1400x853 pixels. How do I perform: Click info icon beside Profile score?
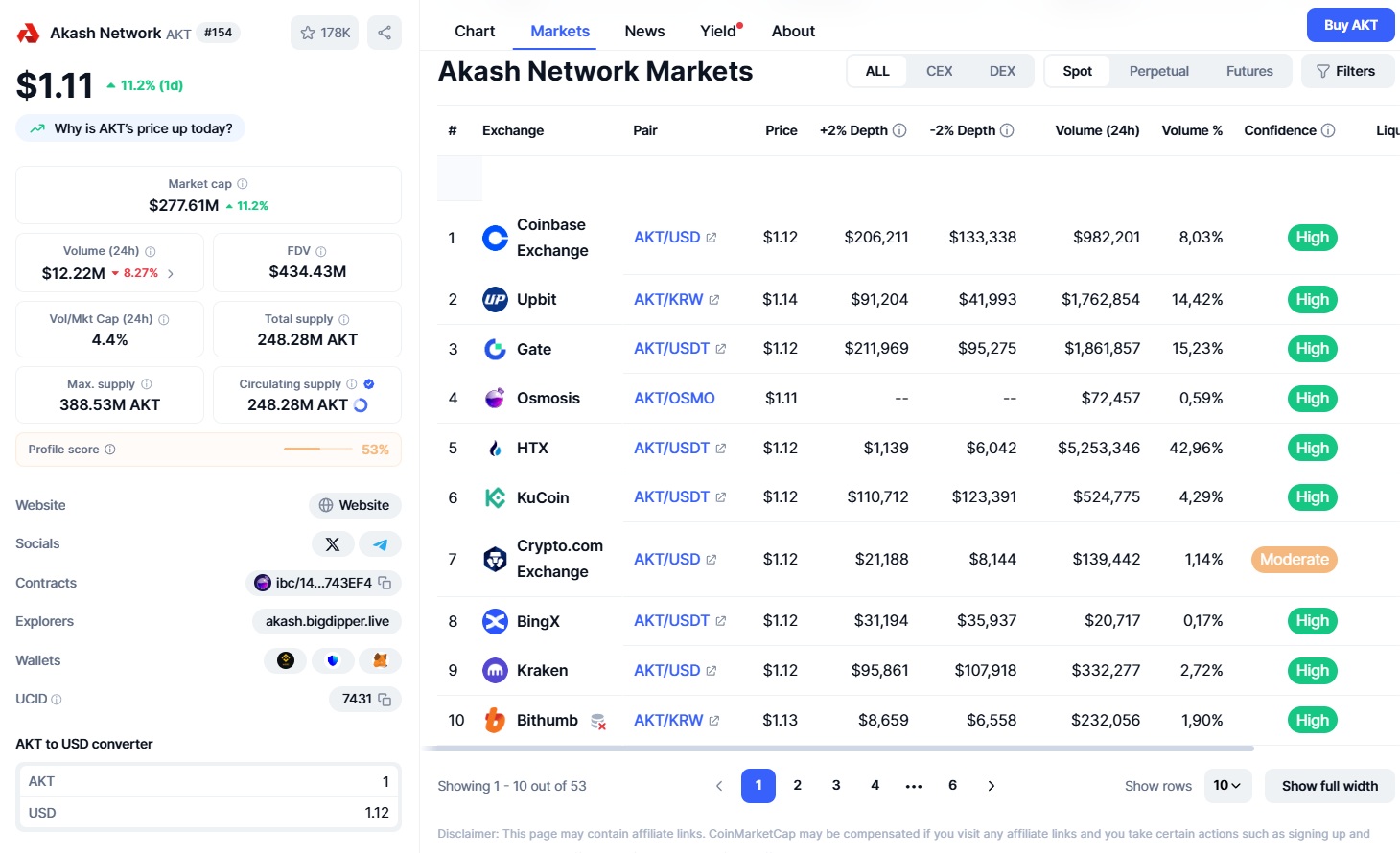point(109,450)
